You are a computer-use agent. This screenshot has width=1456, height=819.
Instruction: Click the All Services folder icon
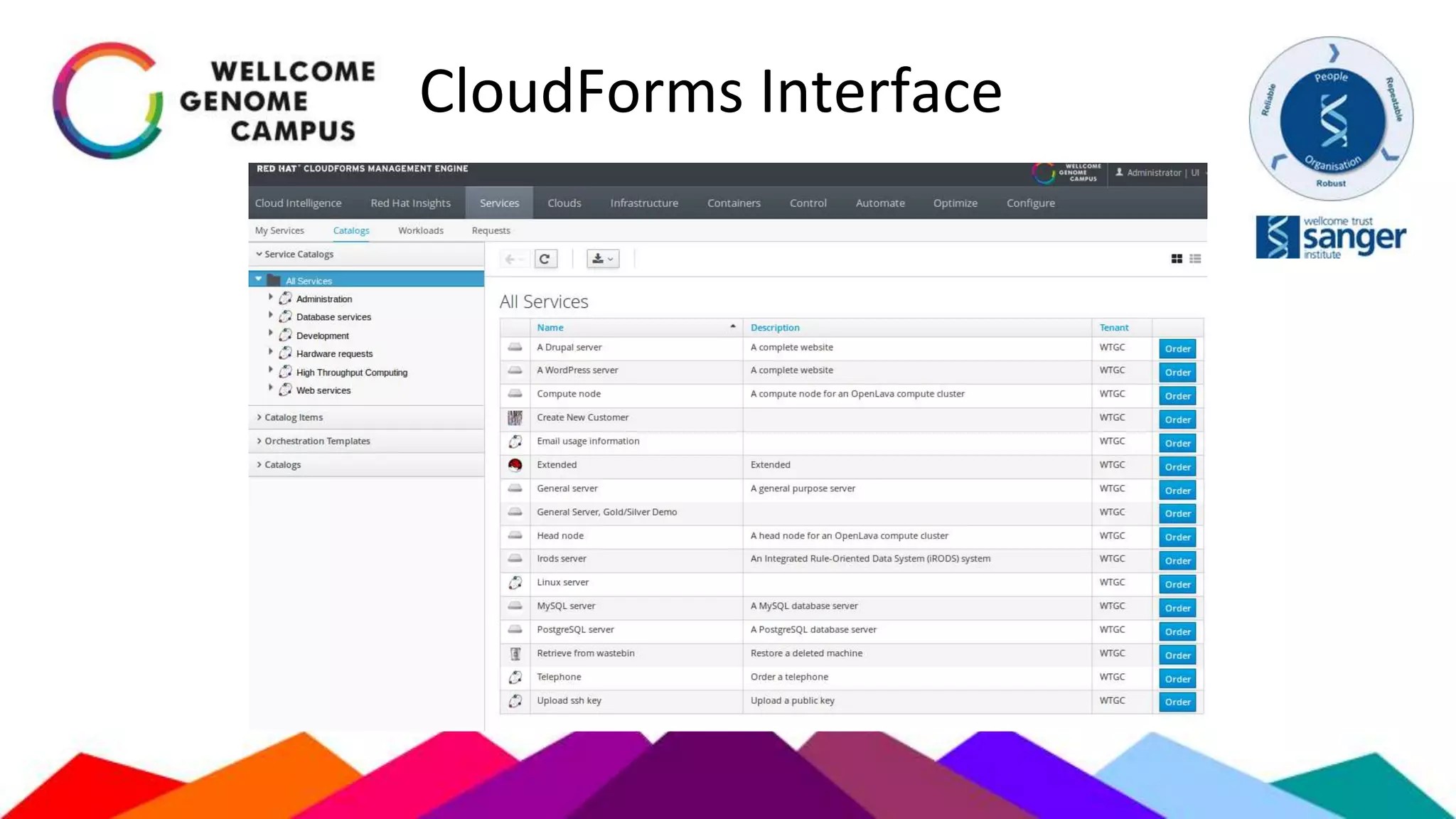click(x=273, y=280)
